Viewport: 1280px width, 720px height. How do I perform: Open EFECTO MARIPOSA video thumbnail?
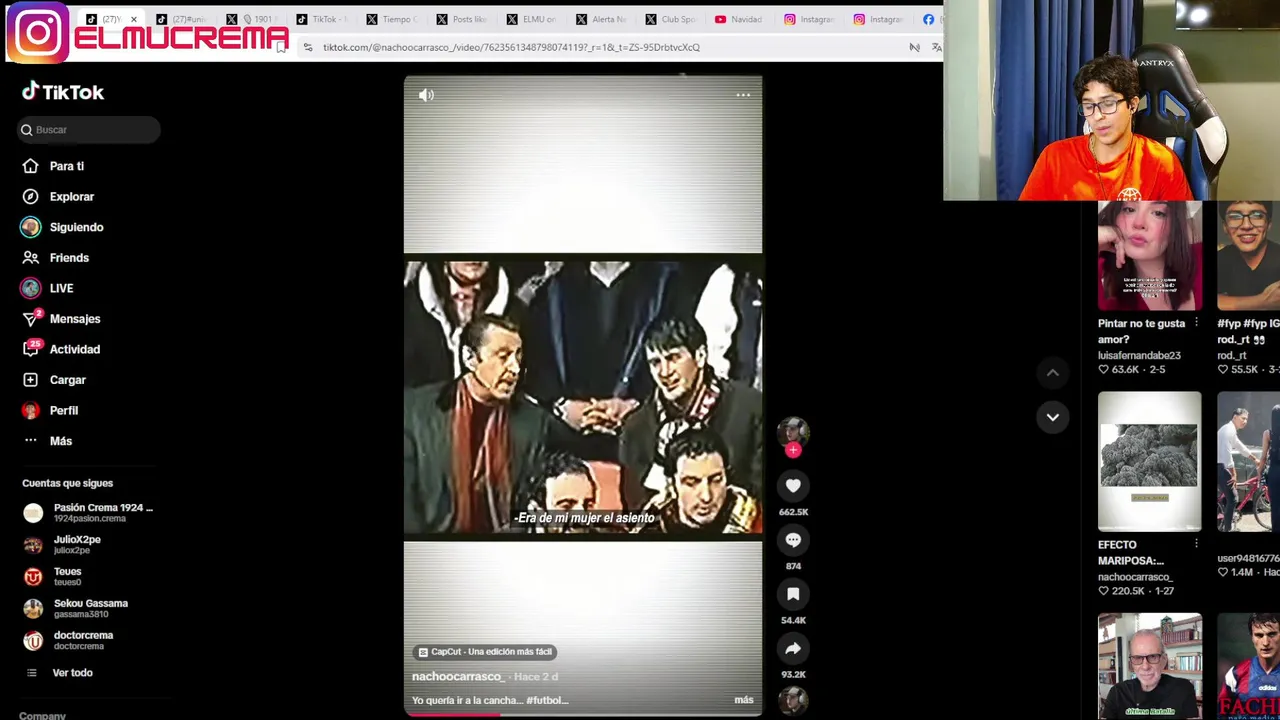[1149, 462]
